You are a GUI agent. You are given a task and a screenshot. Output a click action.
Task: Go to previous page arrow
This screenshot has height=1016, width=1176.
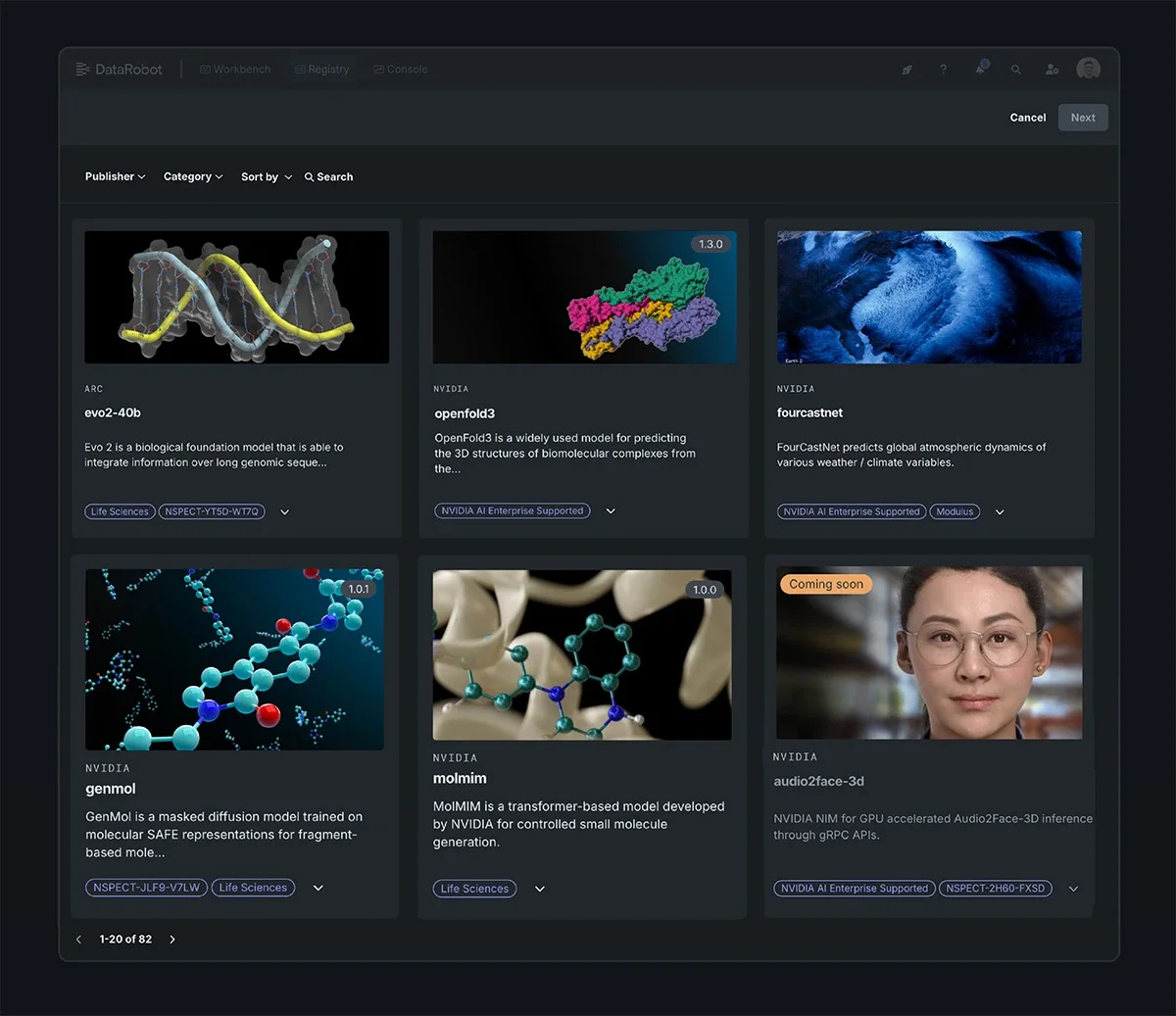(x=78, y=940)
